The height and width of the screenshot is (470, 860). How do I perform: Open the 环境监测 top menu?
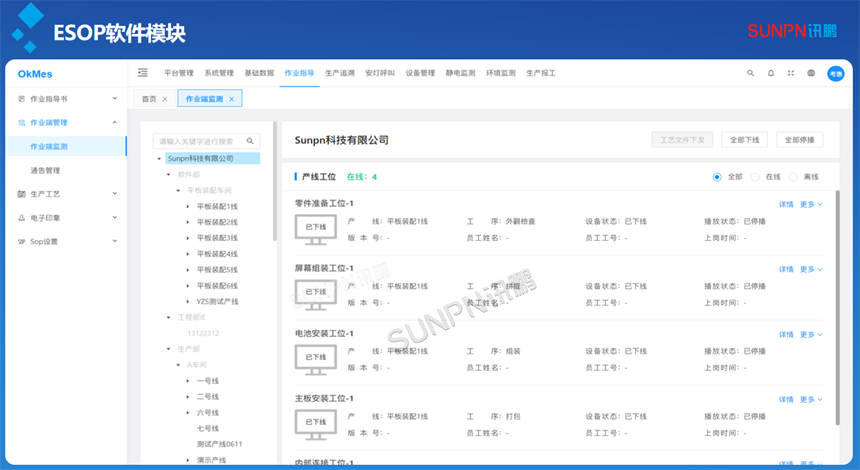(x=501, y=73)
